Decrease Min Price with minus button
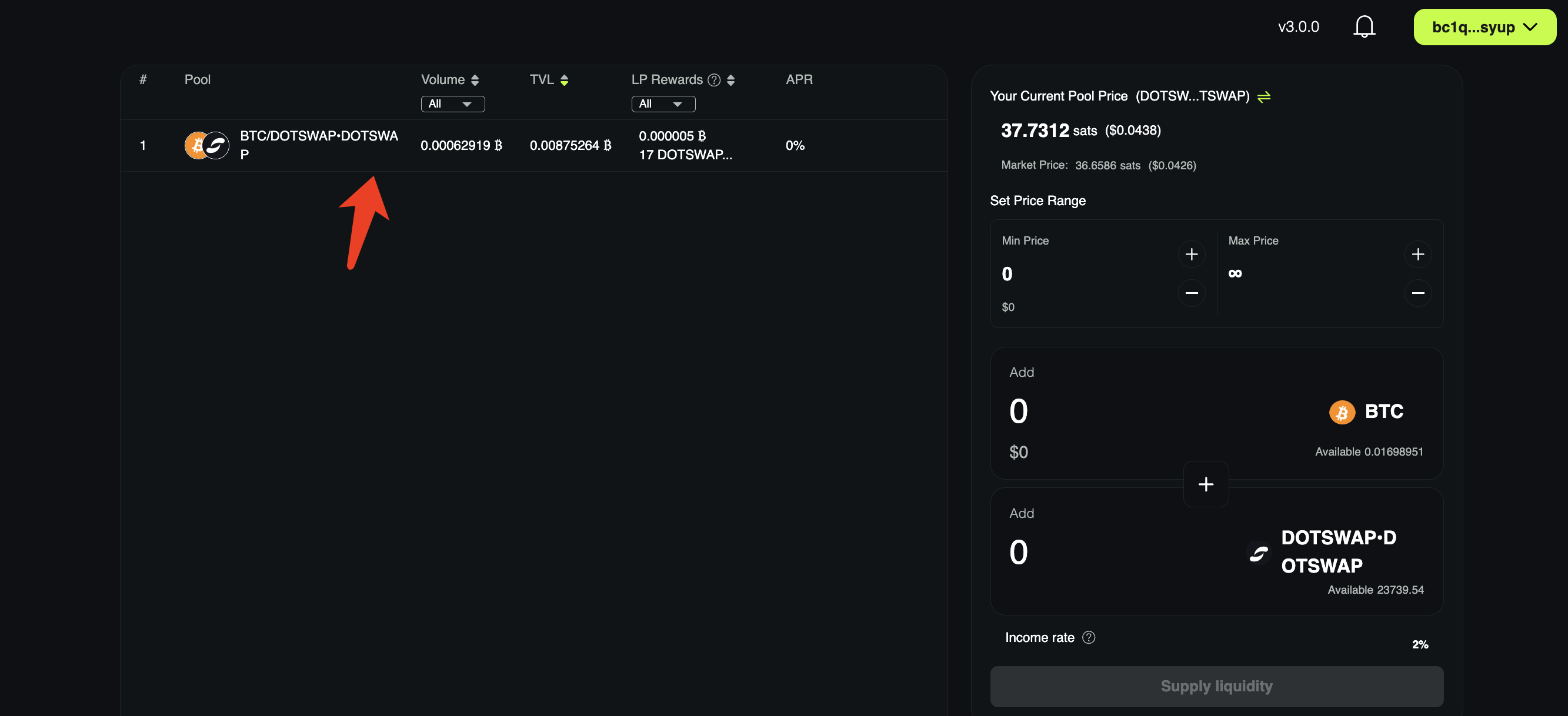 tap(1191, 293)
